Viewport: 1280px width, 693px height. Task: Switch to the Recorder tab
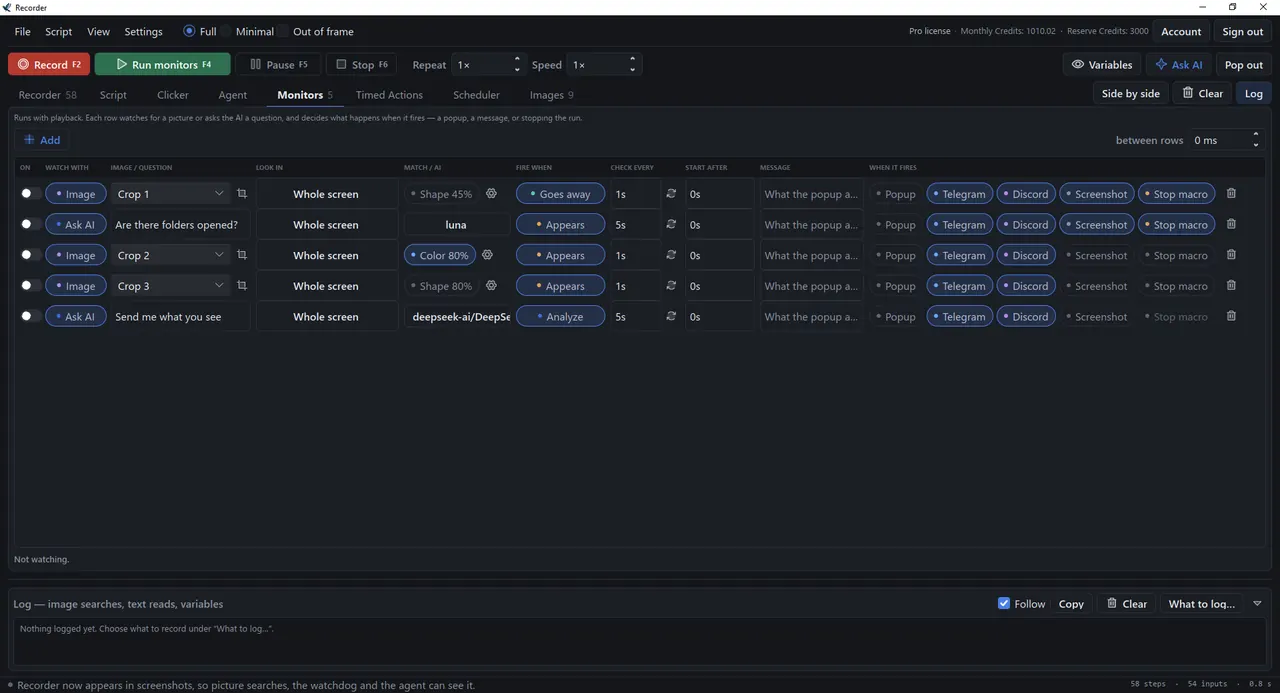click(47, 95)
